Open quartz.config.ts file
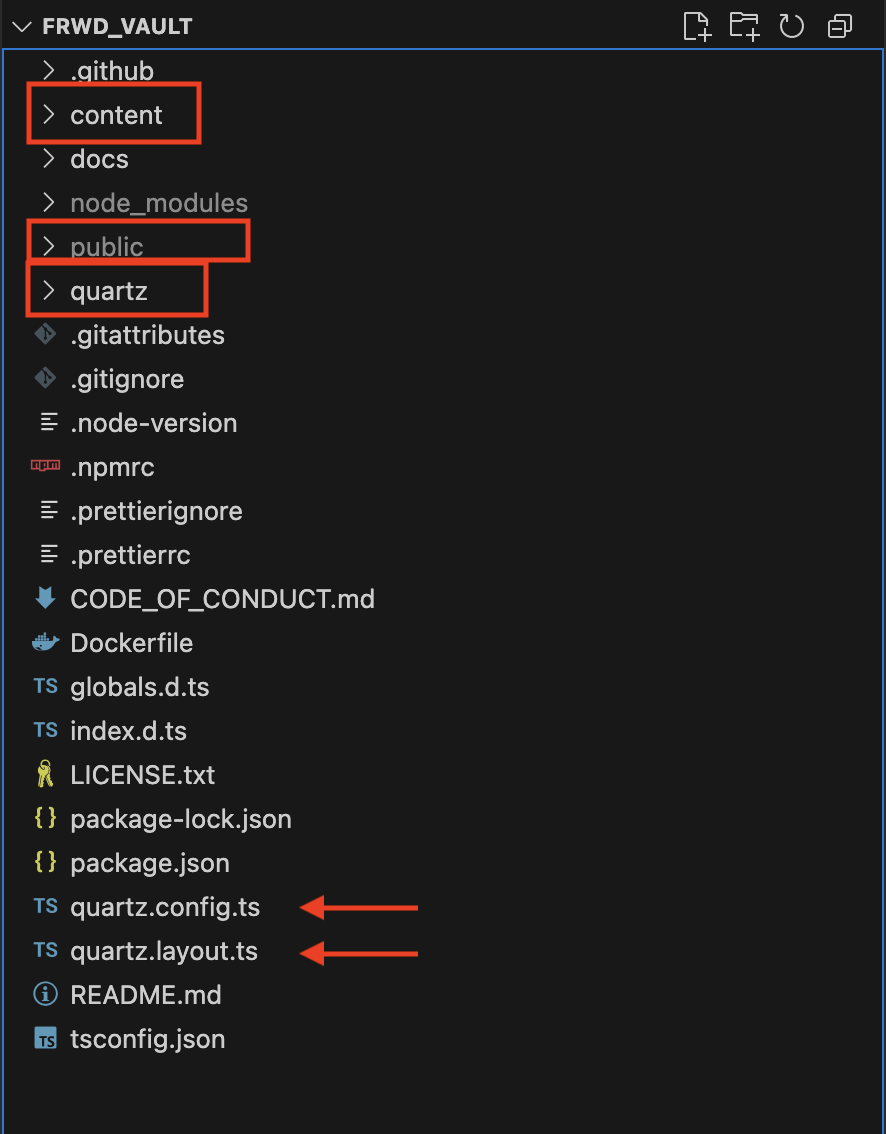 coord(165,907)
